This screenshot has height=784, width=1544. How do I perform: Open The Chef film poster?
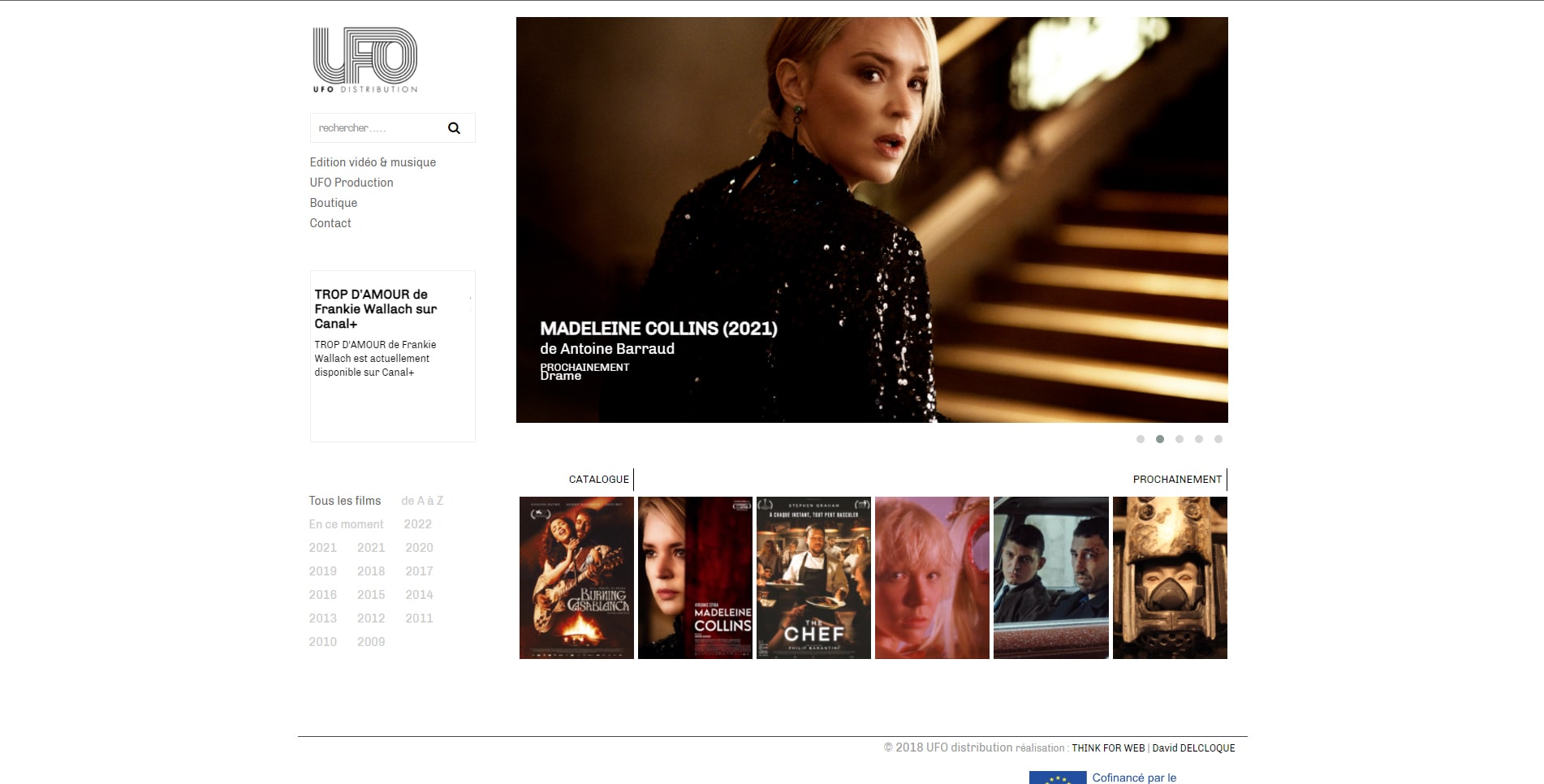(x=813, y=578)
